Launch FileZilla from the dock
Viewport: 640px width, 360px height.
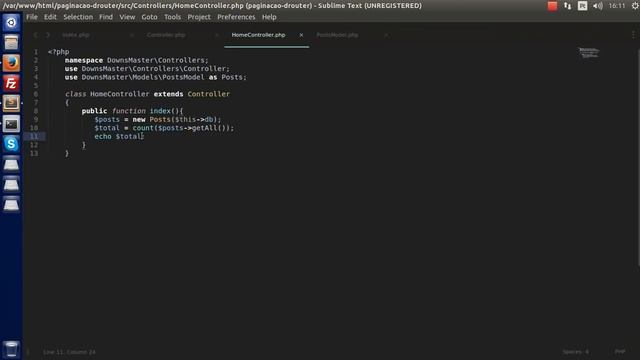[x=11, y=83]
